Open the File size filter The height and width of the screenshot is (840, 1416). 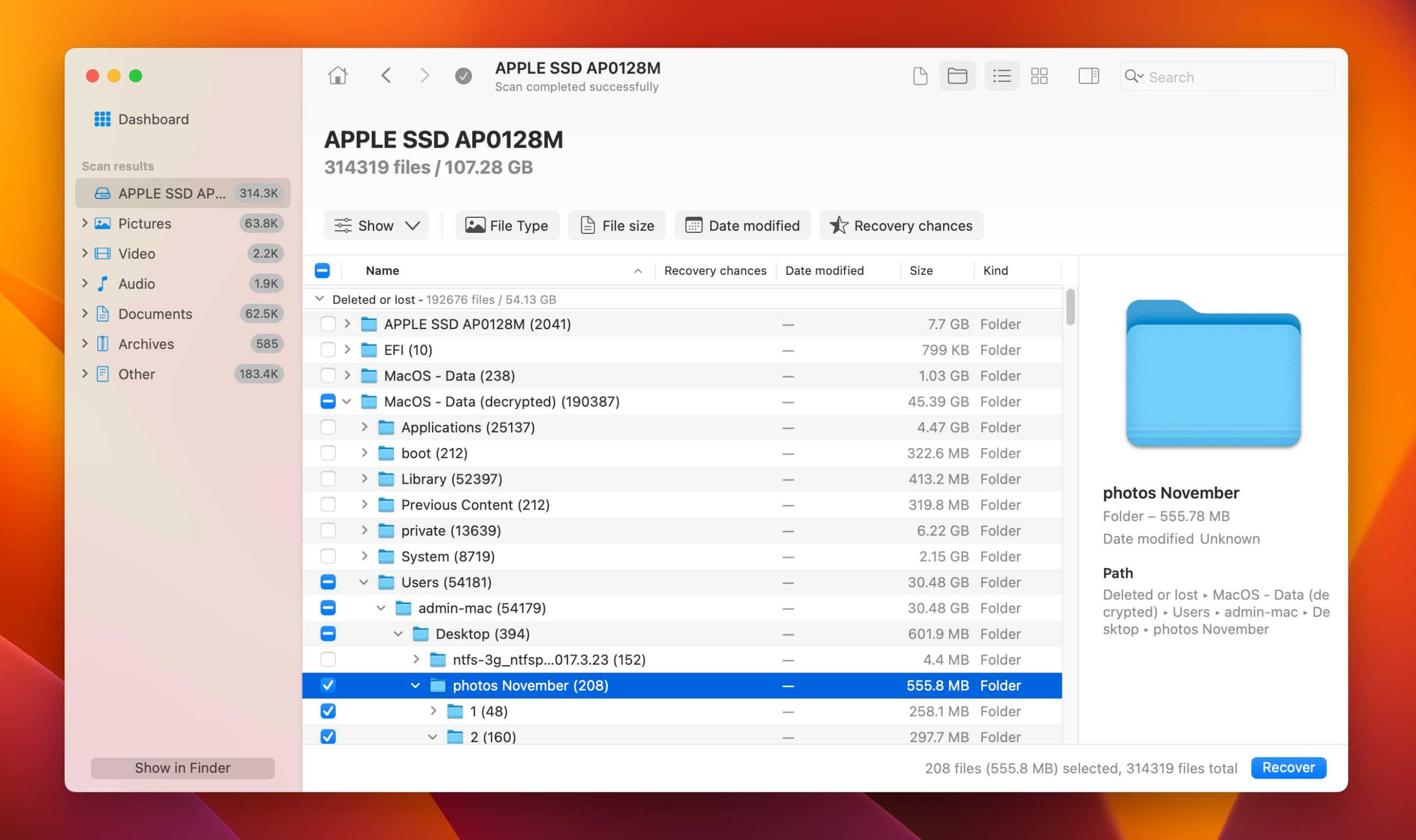click(617, 225)
